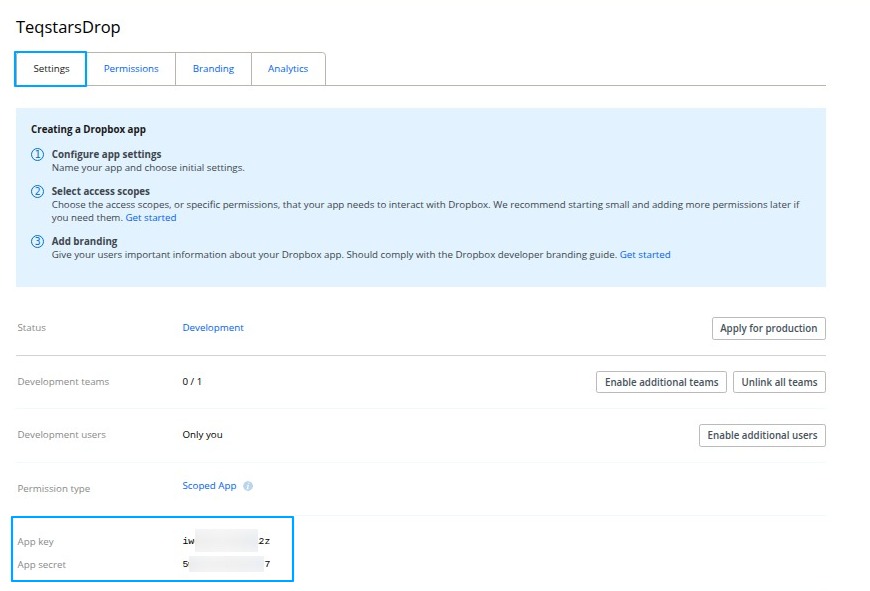Select the TeqstarsDrop app title
The image size is (870, 591).
[68, 27]
